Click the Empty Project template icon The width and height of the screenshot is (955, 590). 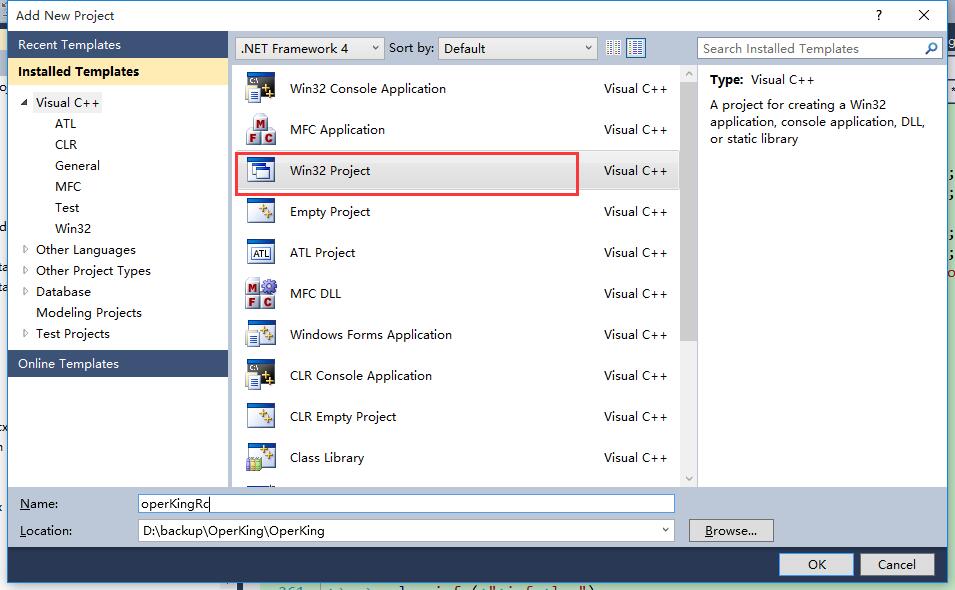point(261,211)
